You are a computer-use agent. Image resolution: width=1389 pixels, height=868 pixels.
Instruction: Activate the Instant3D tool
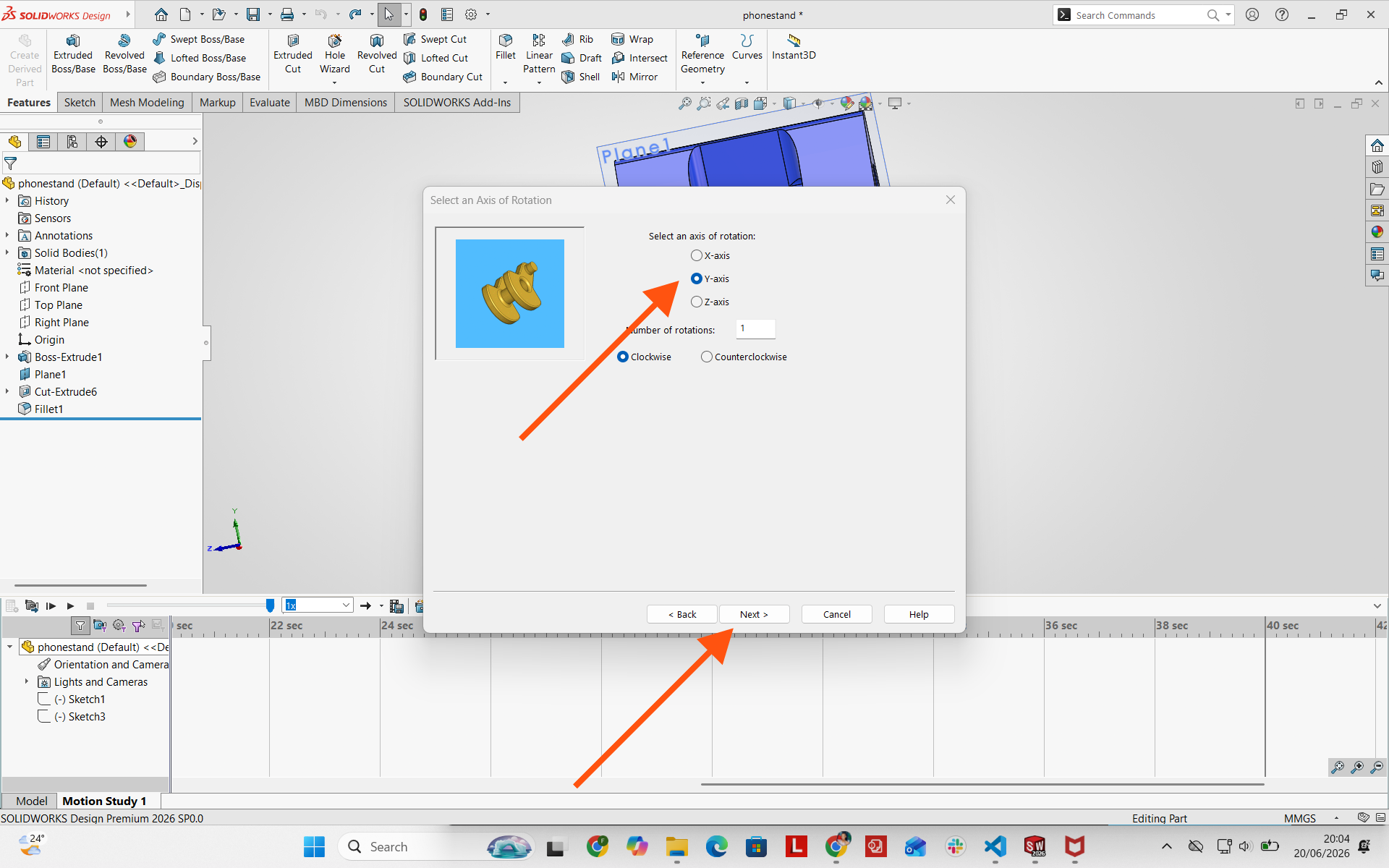point(794,48)
